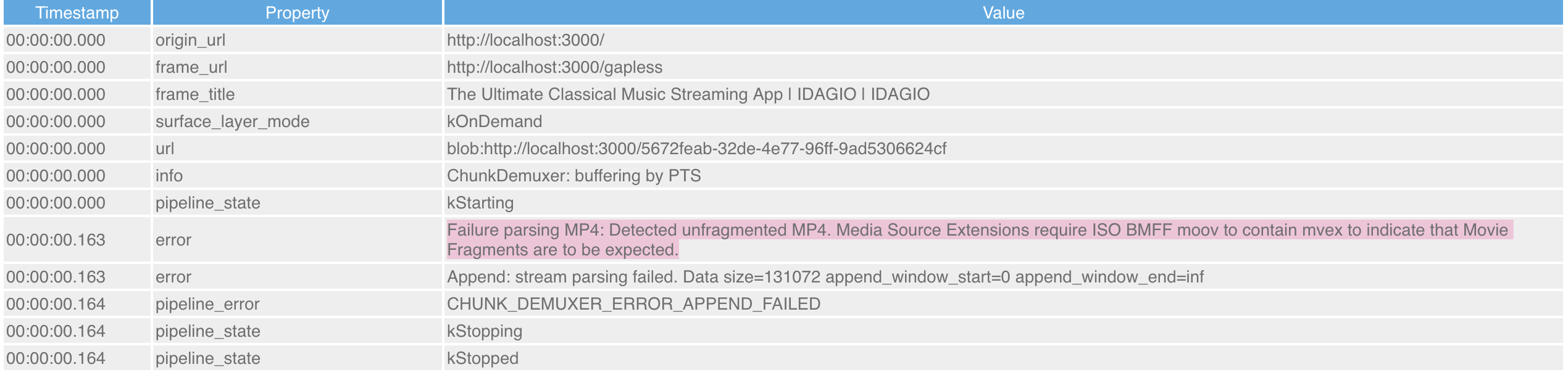Click the localhost:3000/gapless frame URL value
1568x375 pixels.
click(x=554, y=67)
